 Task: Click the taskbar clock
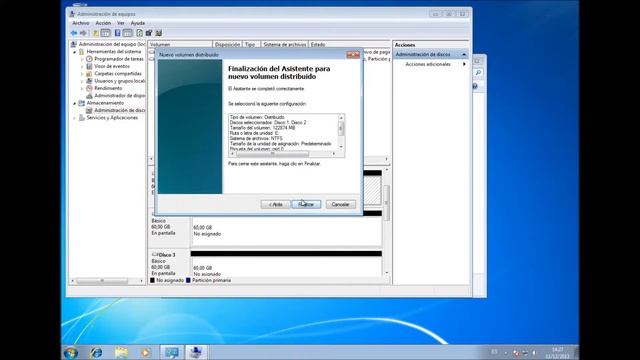(557, 353)
